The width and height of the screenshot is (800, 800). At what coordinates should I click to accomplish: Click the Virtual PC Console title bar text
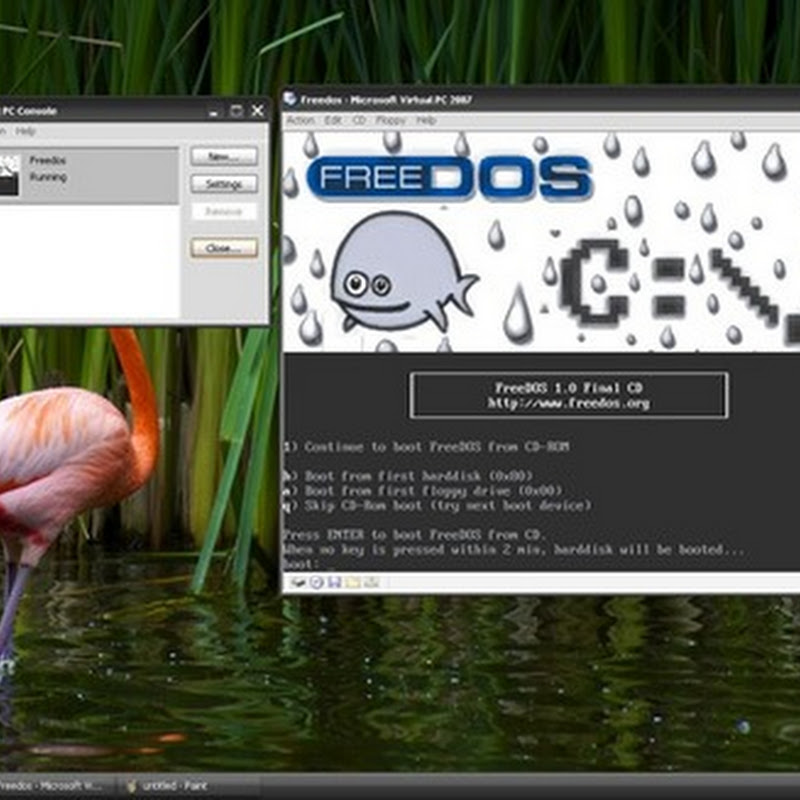[x=29, y=111]
